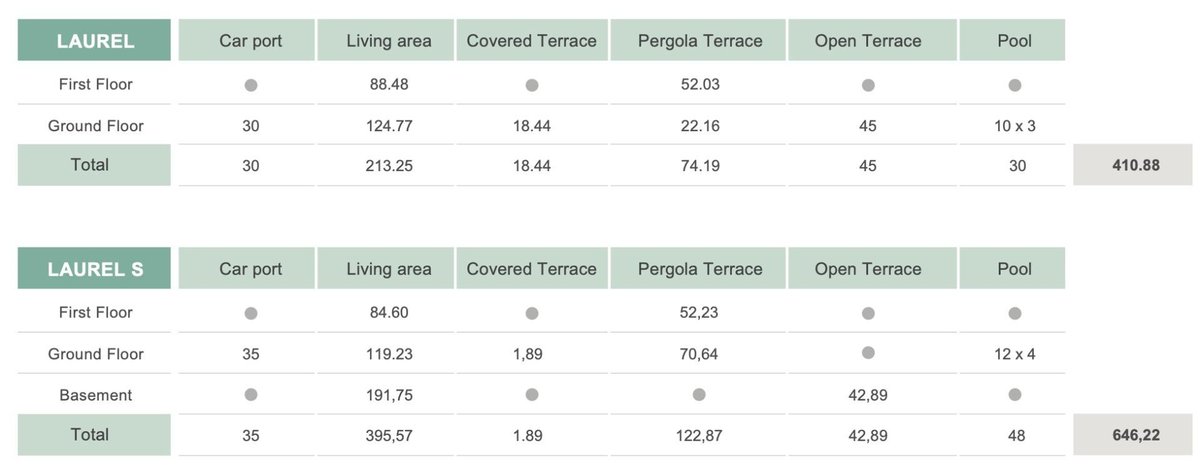Click the 10 x 3 pool size cell
The height and width of the screenshot is (473, 1200).
tap(1014, 126)
